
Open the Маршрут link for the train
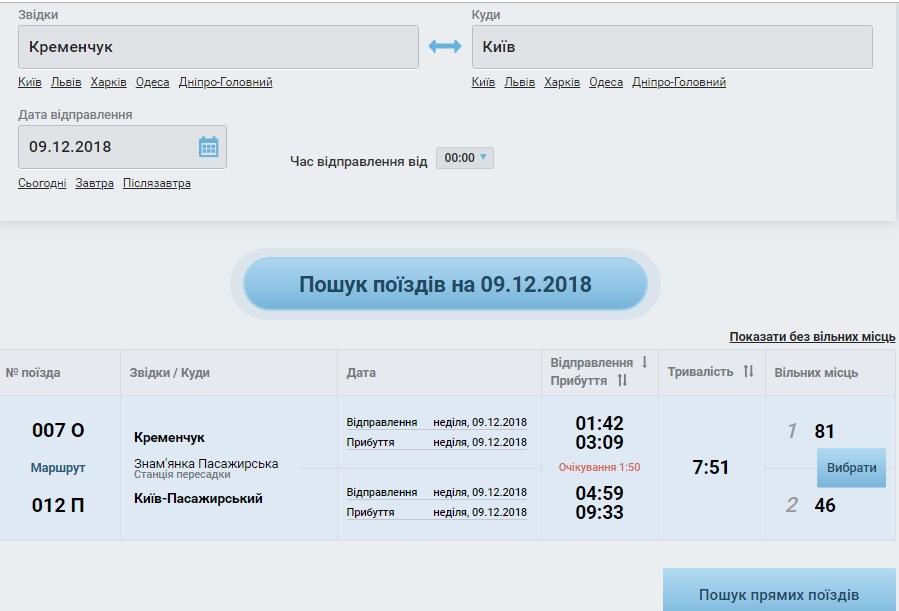tap(58, 468)
